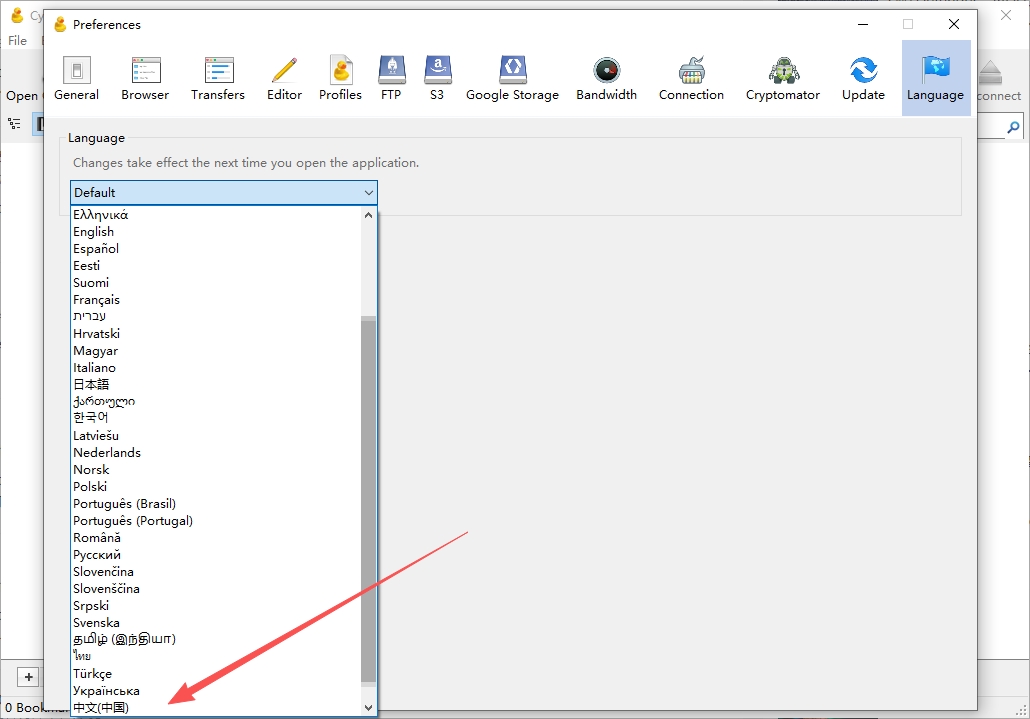Choose 中文(中国) from the language list
This screenshot has width=1030, height=719.
coord(101,708)
